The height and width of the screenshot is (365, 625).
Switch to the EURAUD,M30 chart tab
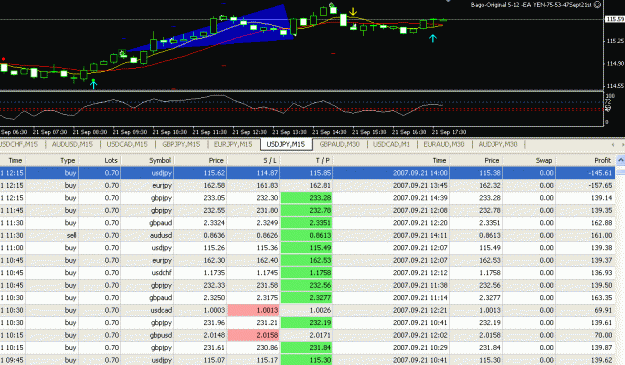tap(444, 144)
